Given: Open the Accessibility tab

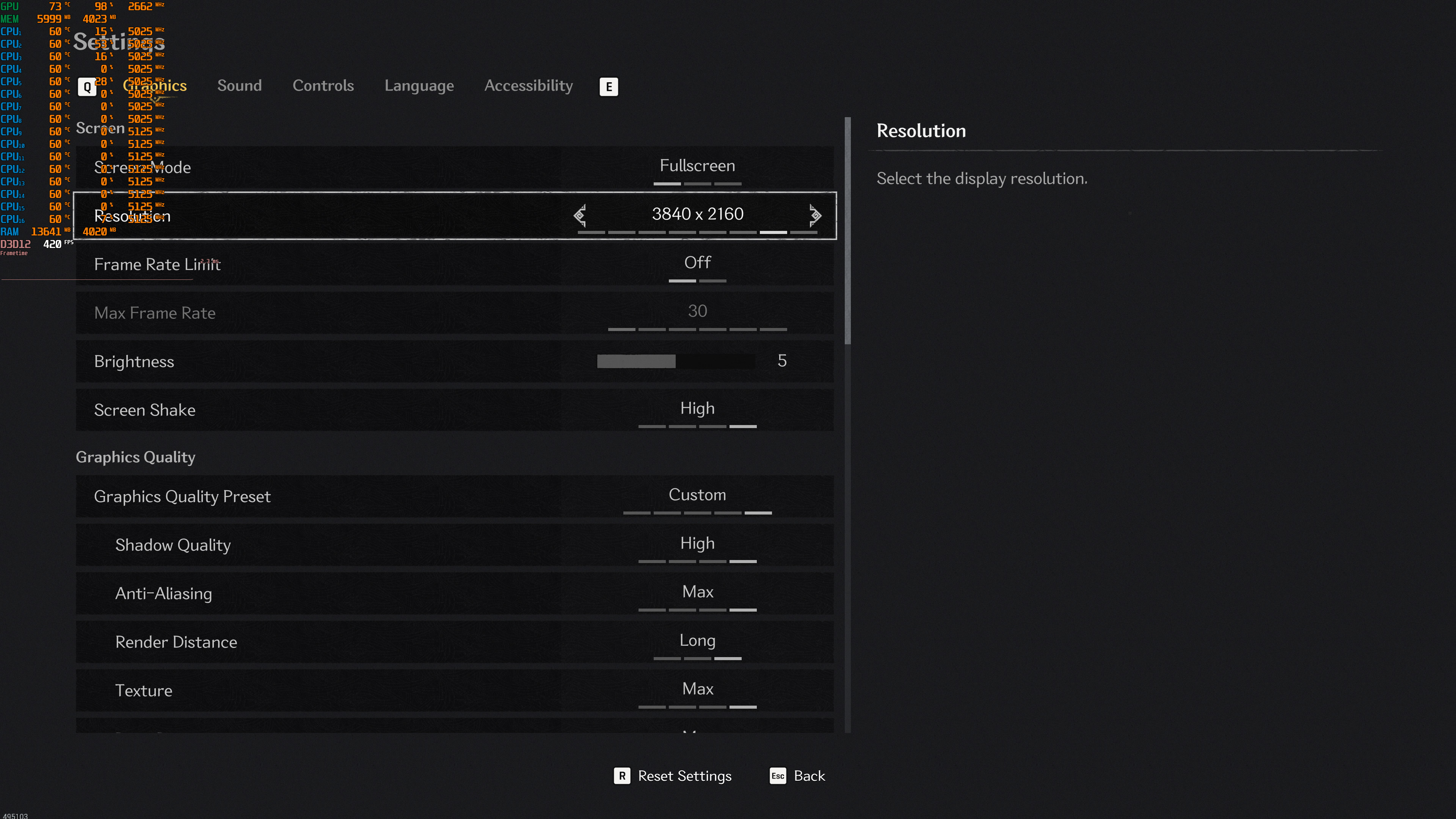Looking at the screenshot, I should 529,86.
